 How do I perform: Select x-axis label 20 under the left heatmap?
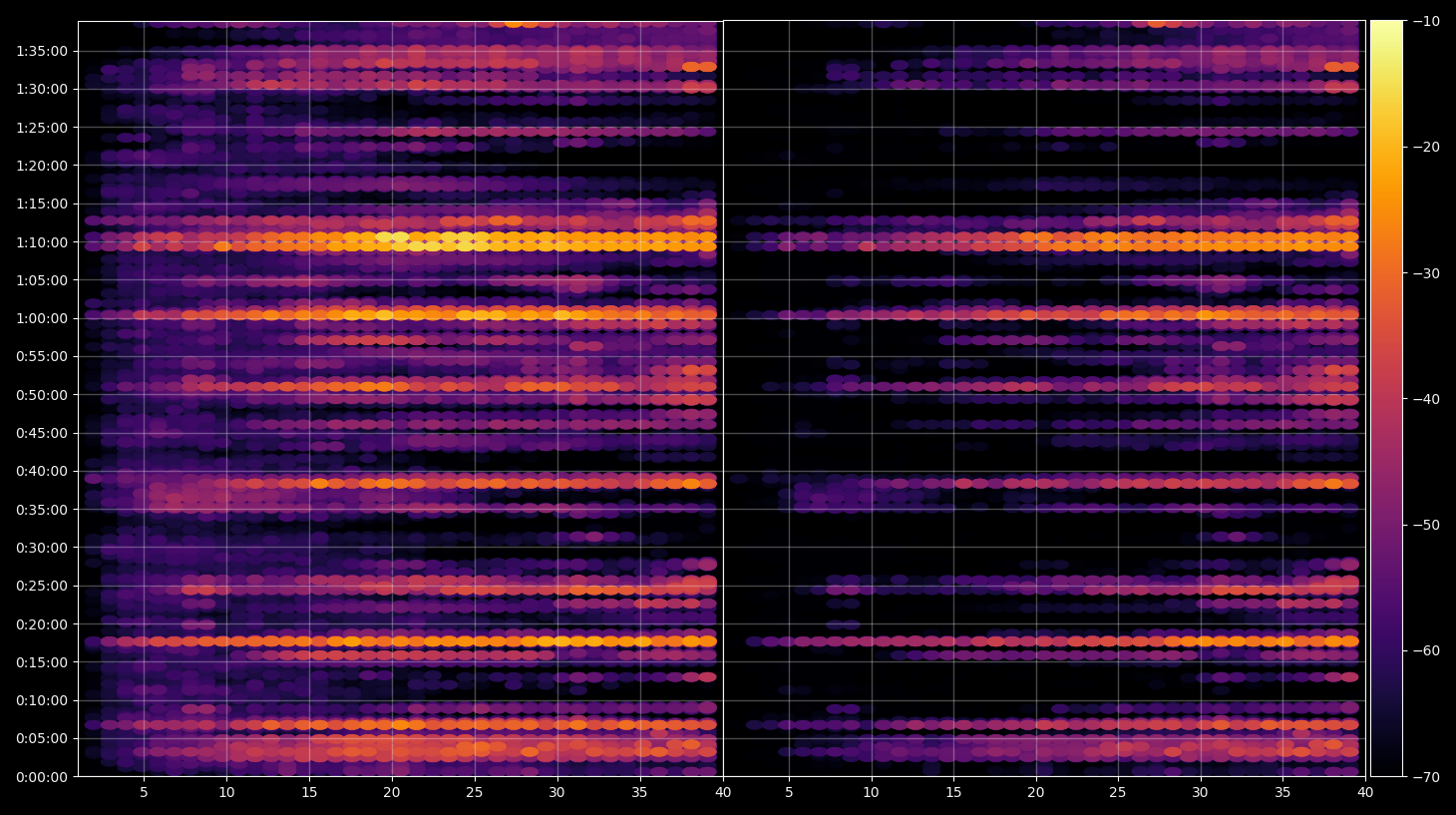click(392, 793)
